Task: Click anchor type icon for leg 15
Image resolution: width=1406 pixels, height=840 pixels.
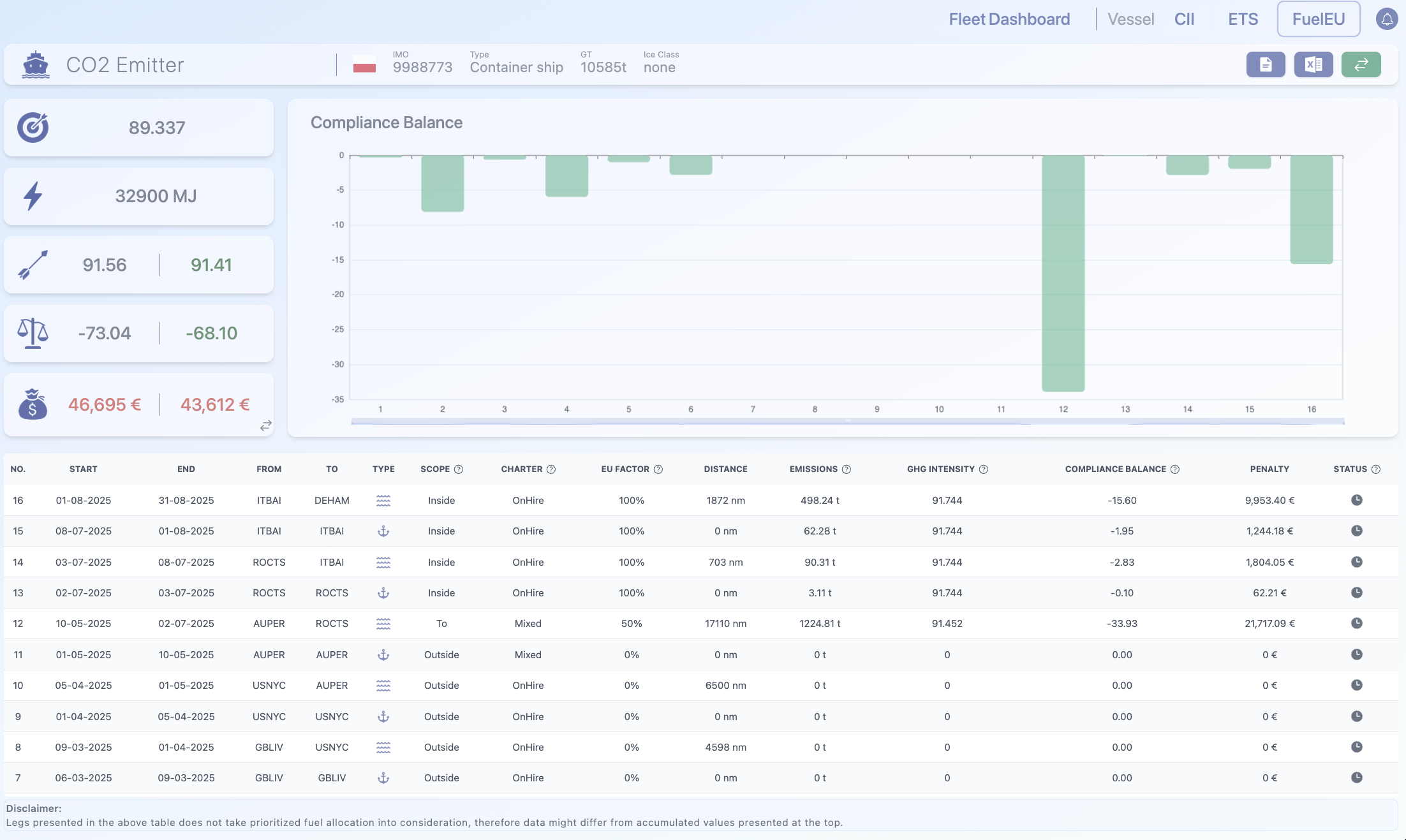Action: pyautogui.click(x=383, y=531)
